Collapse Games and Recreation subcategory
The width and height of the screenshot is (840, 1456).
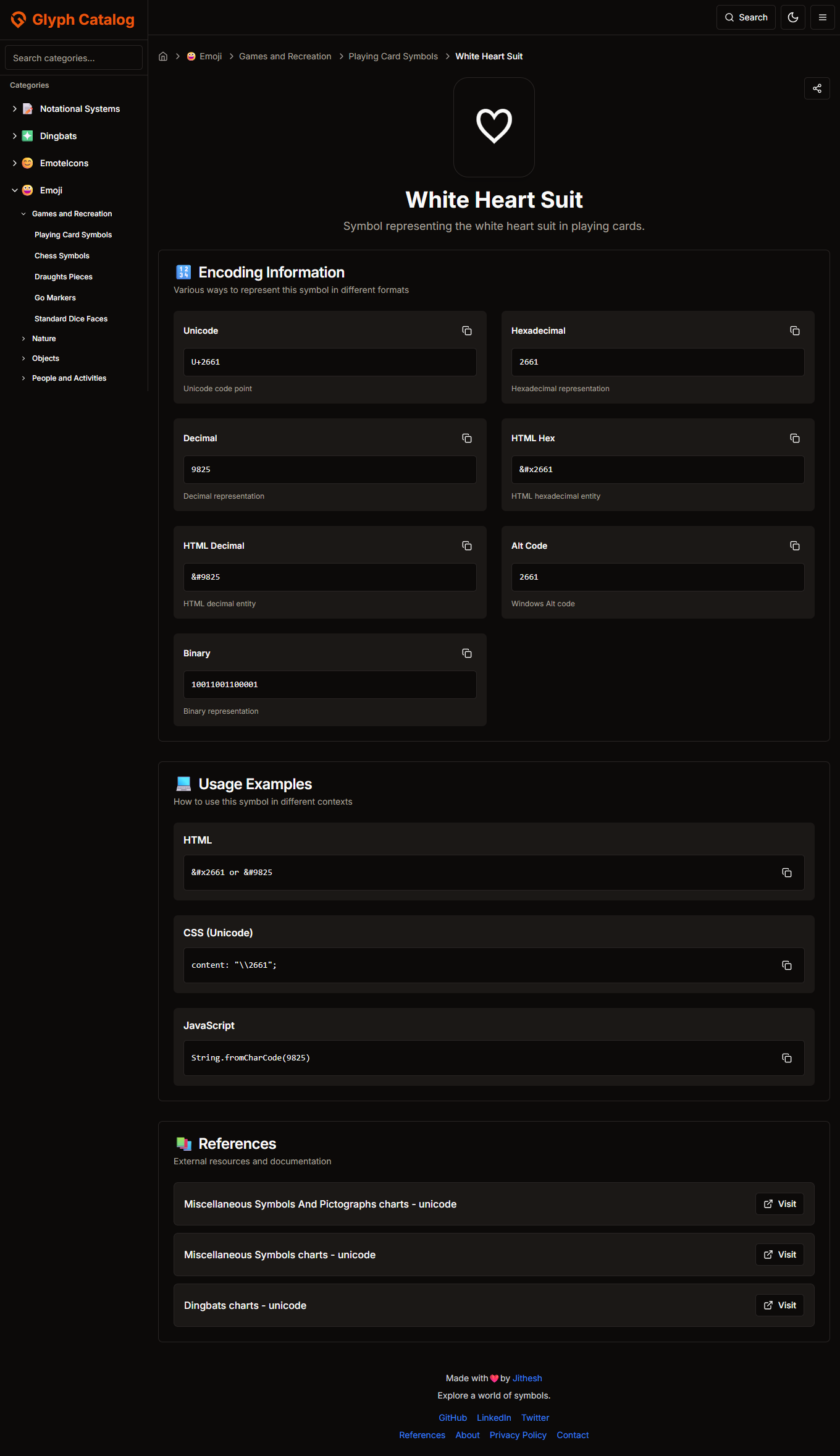point(23,214)
